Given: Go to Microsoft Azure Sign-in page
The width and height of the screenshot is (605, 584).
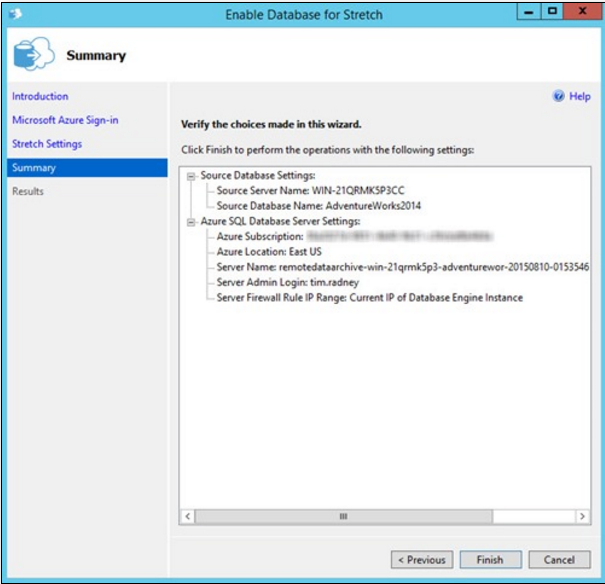Looking at the screenshot, I should (x=65, y=120).
